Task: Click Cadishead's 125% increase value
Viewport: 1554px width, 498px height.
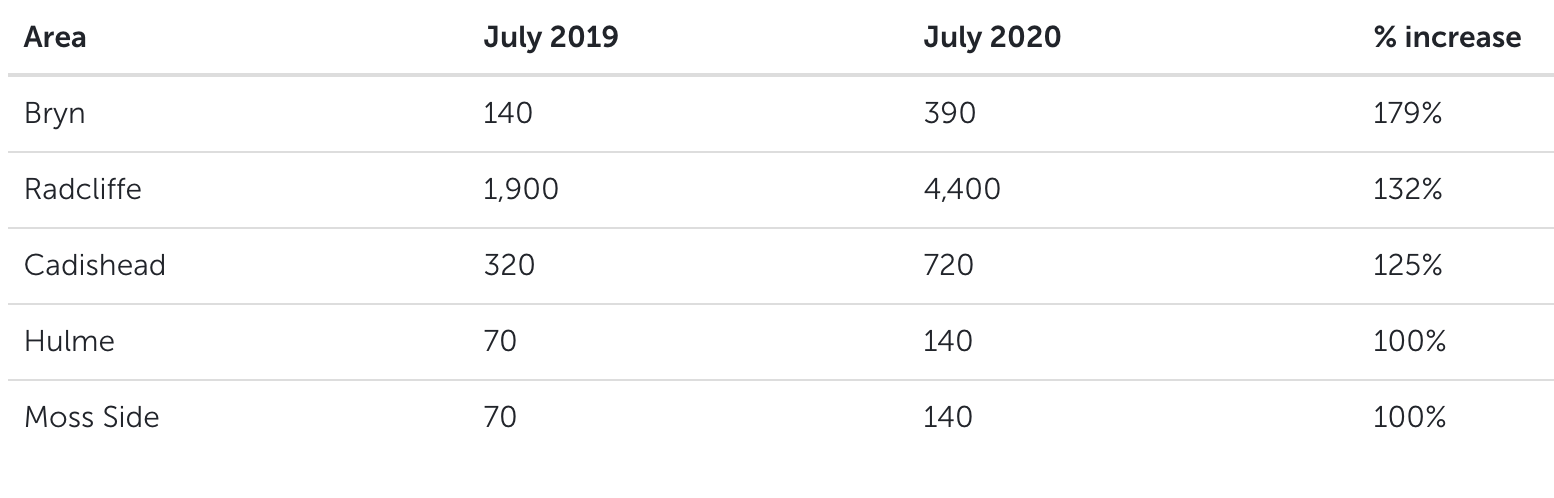Action: point(1408,265)
